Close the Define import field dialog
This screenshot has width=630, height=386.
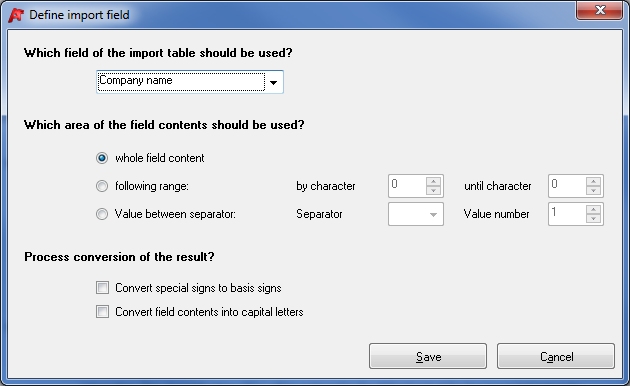click(599, 10)
